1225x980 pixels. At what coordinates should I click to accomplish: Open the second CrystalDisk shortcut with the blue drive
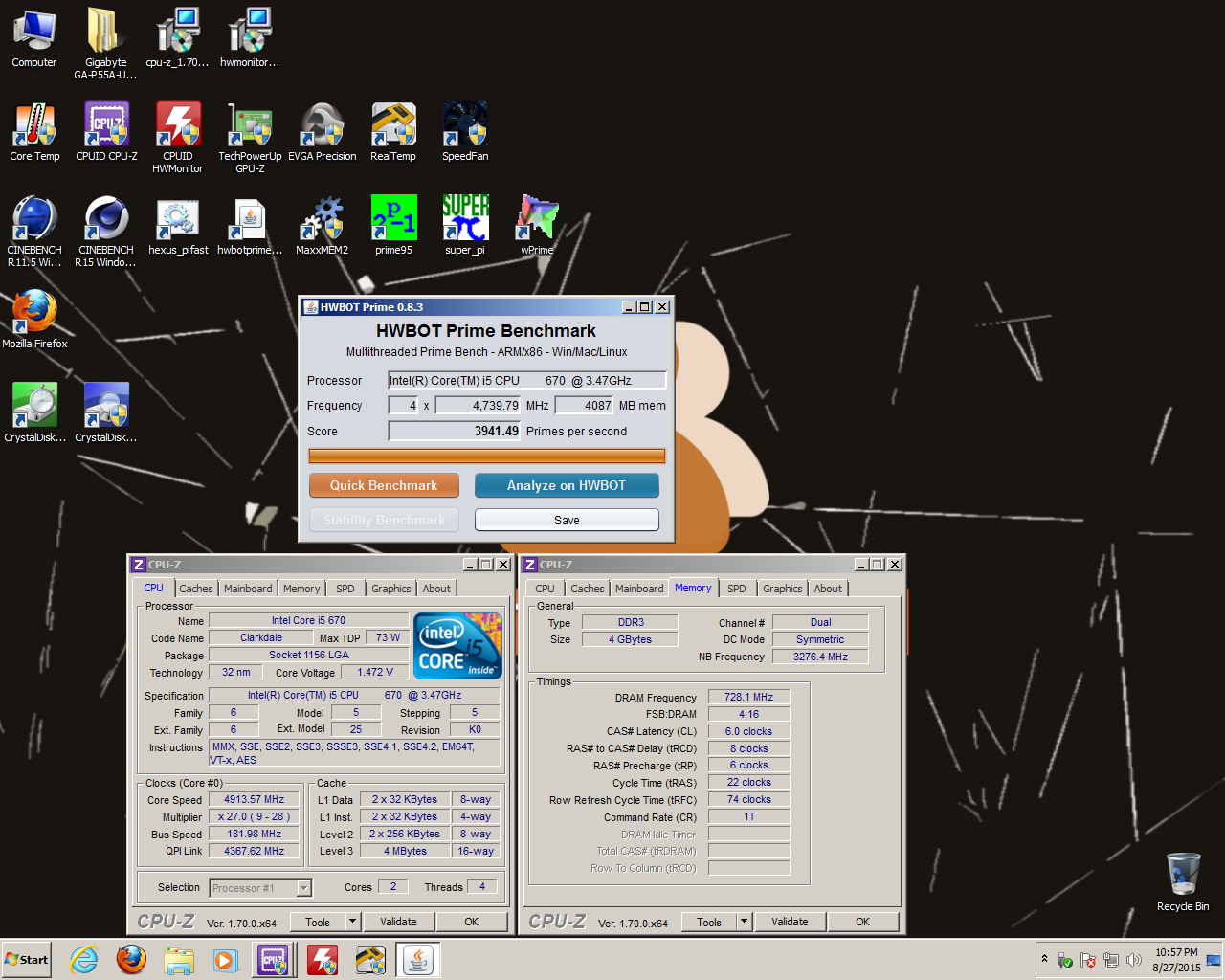point(106,413)
